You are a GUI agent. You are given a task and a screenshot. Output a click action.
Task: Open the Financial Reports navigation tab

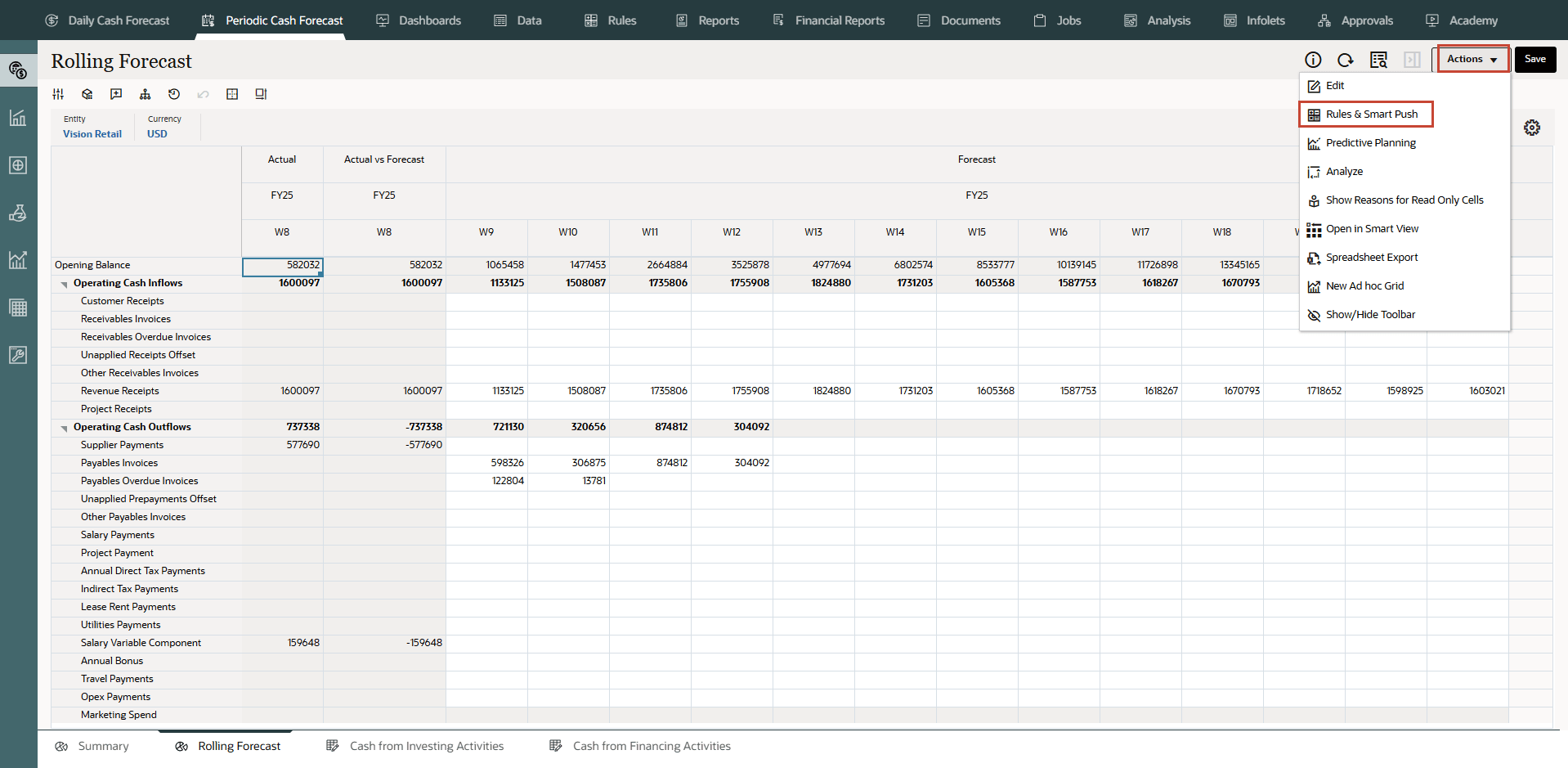click(829, 20)
